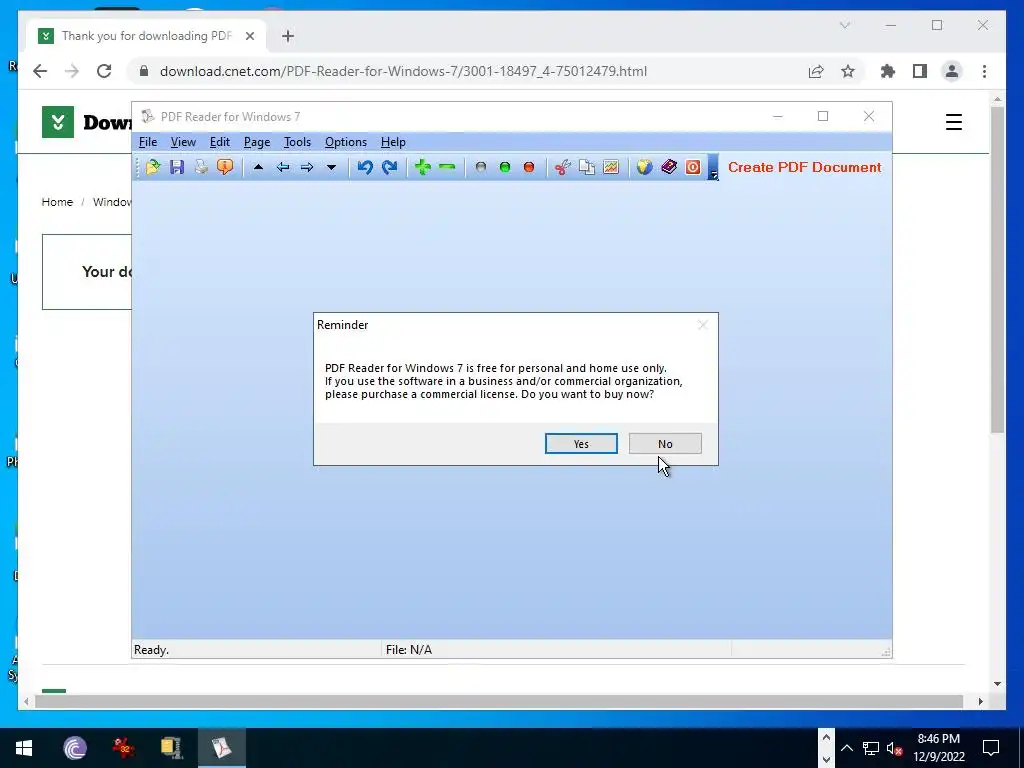Image resolution: width=1024 pixels, height=768 pixels.
Task: Open the Tools menu
Action: click(x=297, y=142)
